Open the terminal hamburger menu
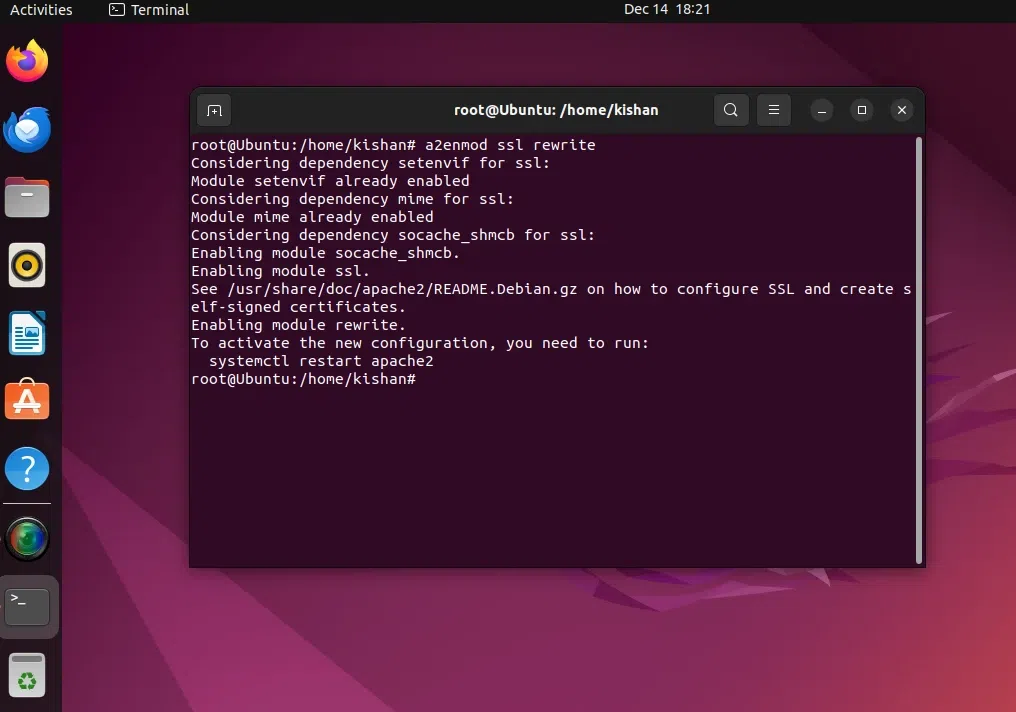This screenshot has width=1016, height=712. 774,110
